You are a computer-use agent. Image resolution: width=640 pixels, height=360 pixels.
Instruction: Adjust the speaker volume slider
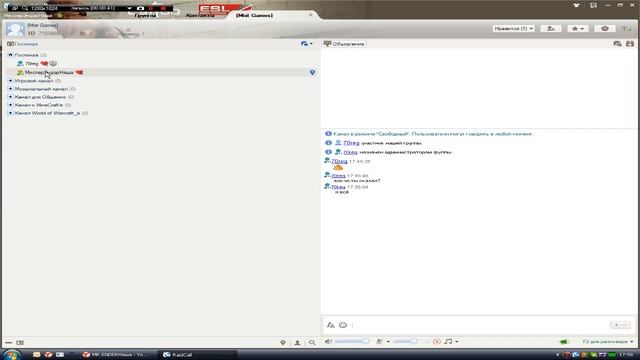point(351,342)
